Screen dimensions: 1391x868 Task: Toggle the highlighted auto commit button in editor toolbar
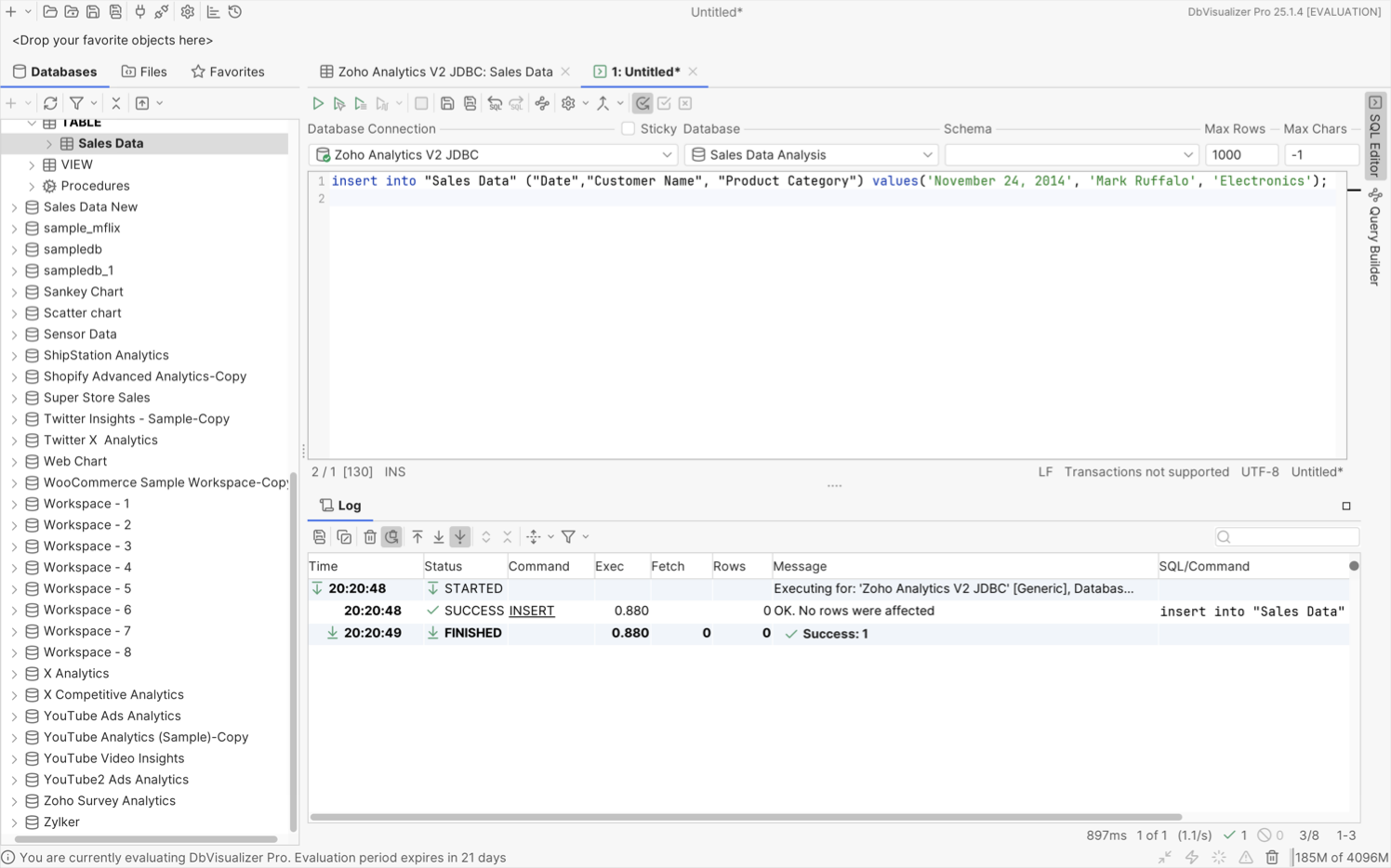(x=643, y=103)
